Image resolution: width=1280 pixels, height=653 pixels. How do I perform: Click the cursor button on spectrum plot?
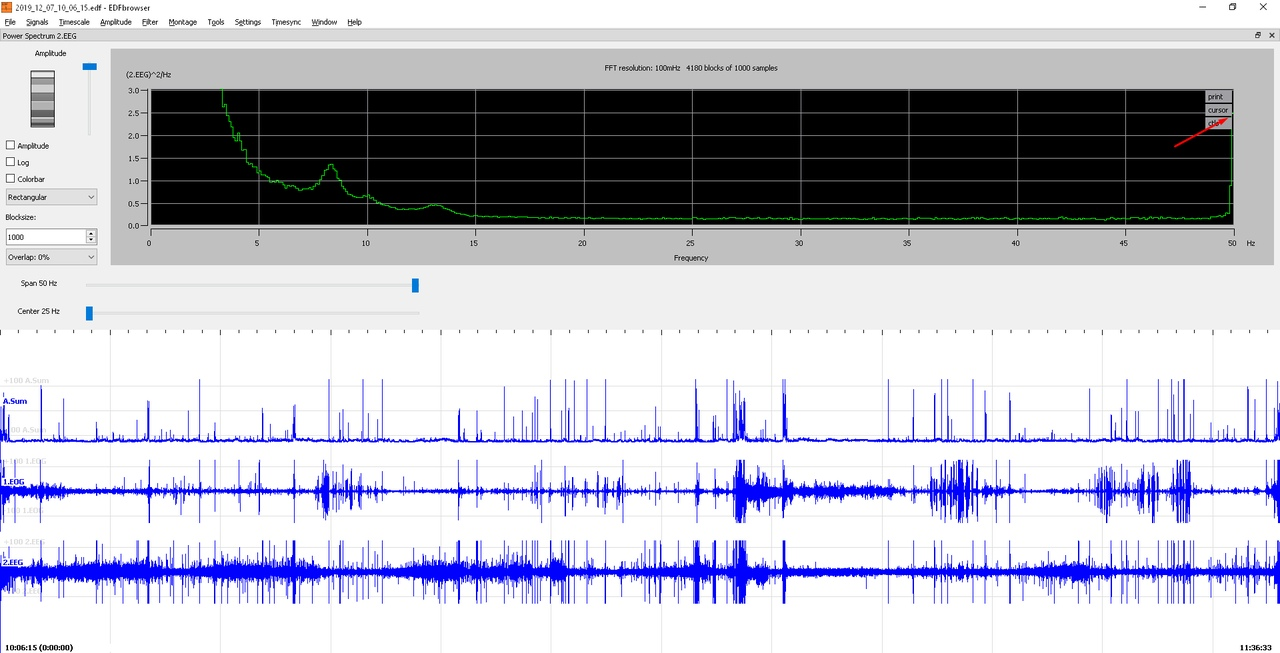1218,110
